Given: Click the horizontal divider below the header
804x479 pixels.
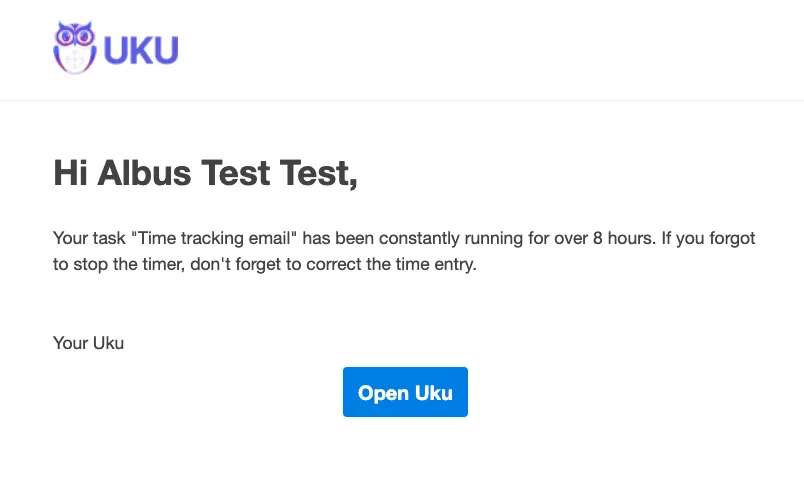Looking at the screenshot, I should pos(402,100).
